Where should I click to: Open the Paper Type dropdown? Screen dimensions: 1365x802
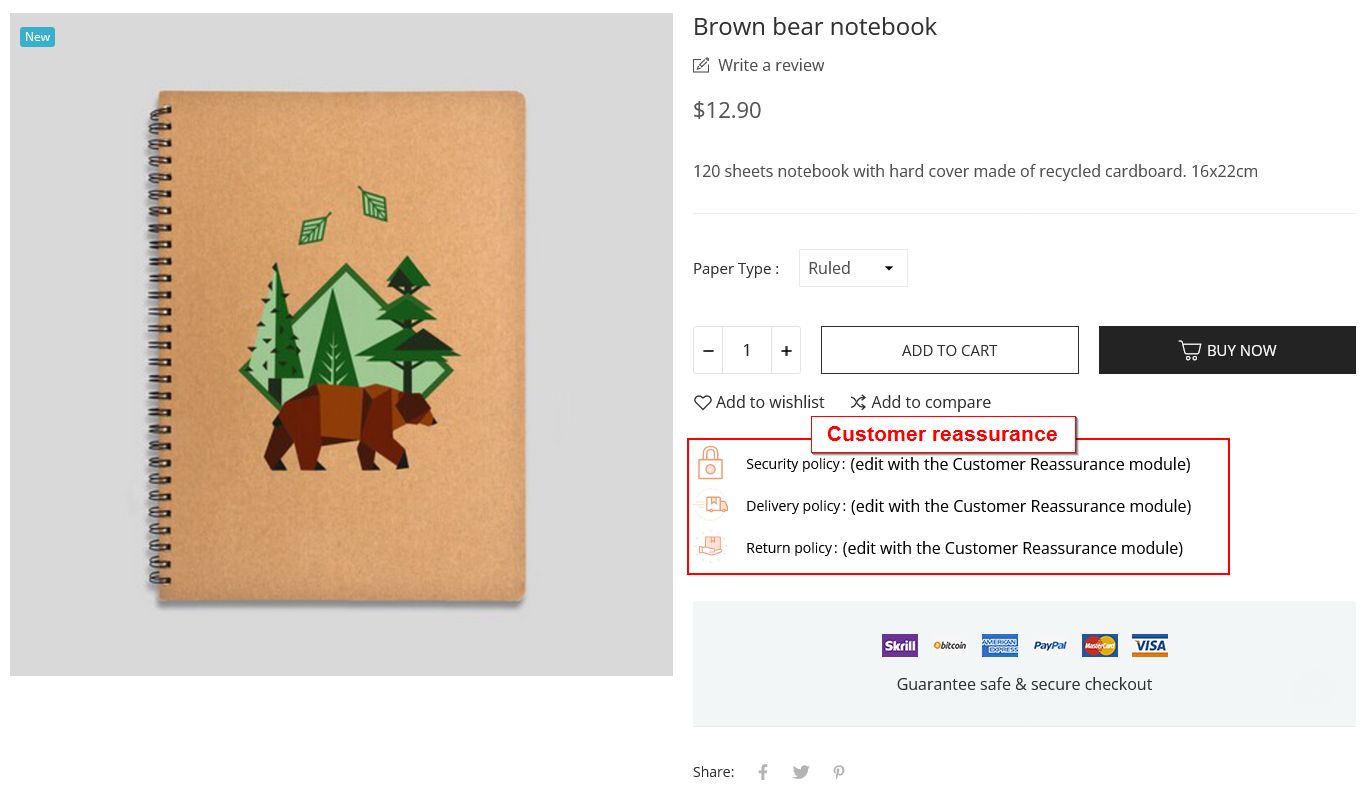[x=853, y=268]
